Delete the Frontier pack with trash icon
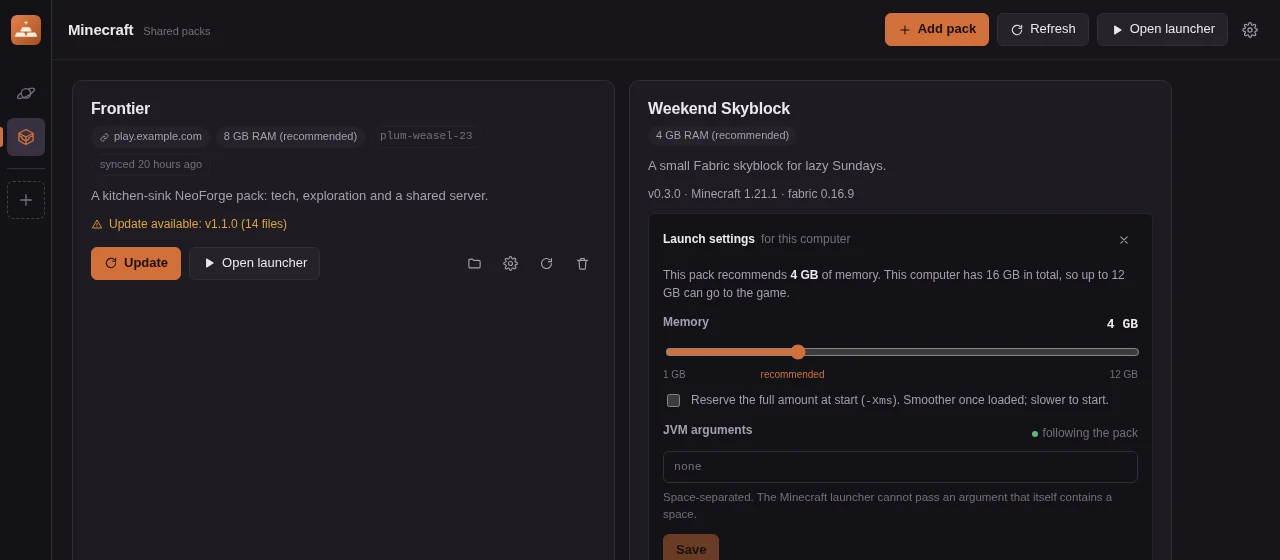Image resolution: width=1280 pixels, height=560 pixels. point(582,264)
